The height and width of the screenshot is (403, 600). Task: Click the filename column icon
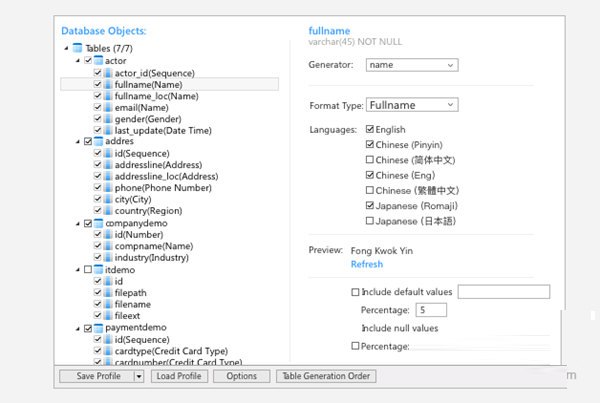click(108, 304)
